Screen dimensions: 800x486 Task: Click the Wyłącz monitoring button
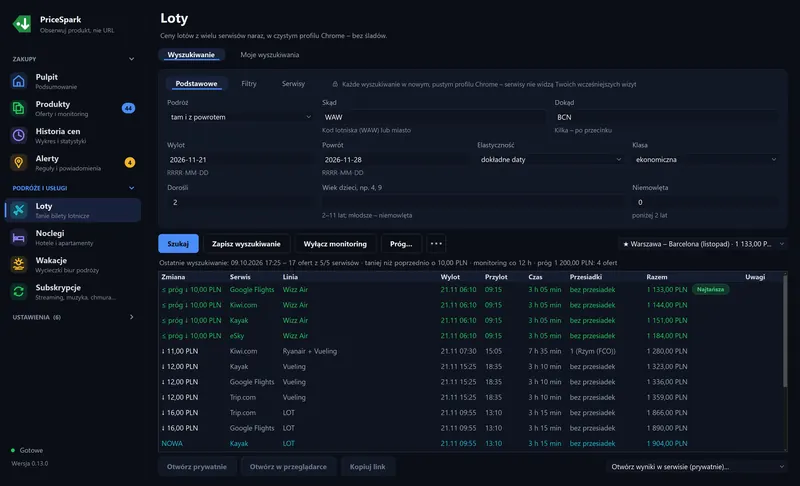tap(335, 244)
